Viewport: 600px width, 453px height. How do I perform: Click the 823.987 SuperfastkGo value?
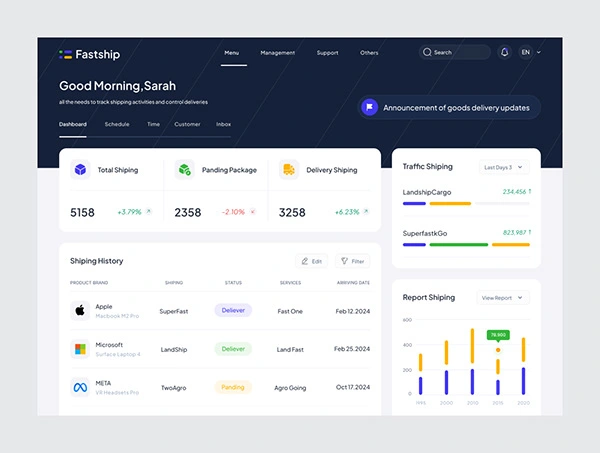(514, 233)
